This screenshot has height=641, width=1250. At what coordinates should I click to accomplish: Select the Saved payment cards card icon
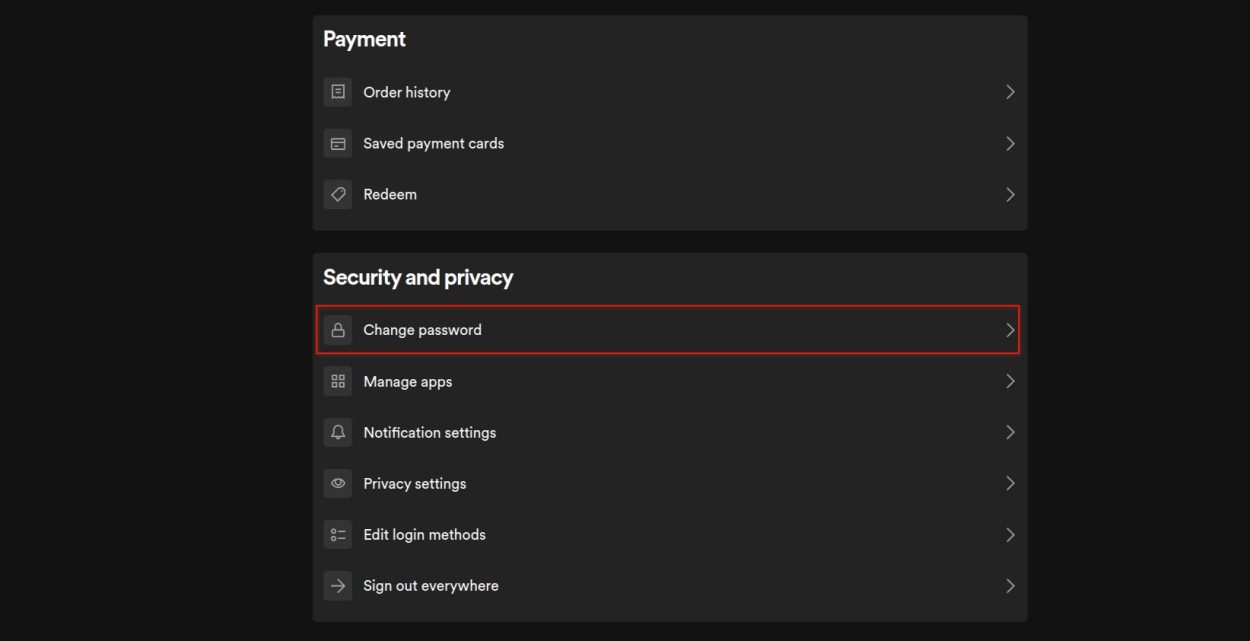[337, 143]
